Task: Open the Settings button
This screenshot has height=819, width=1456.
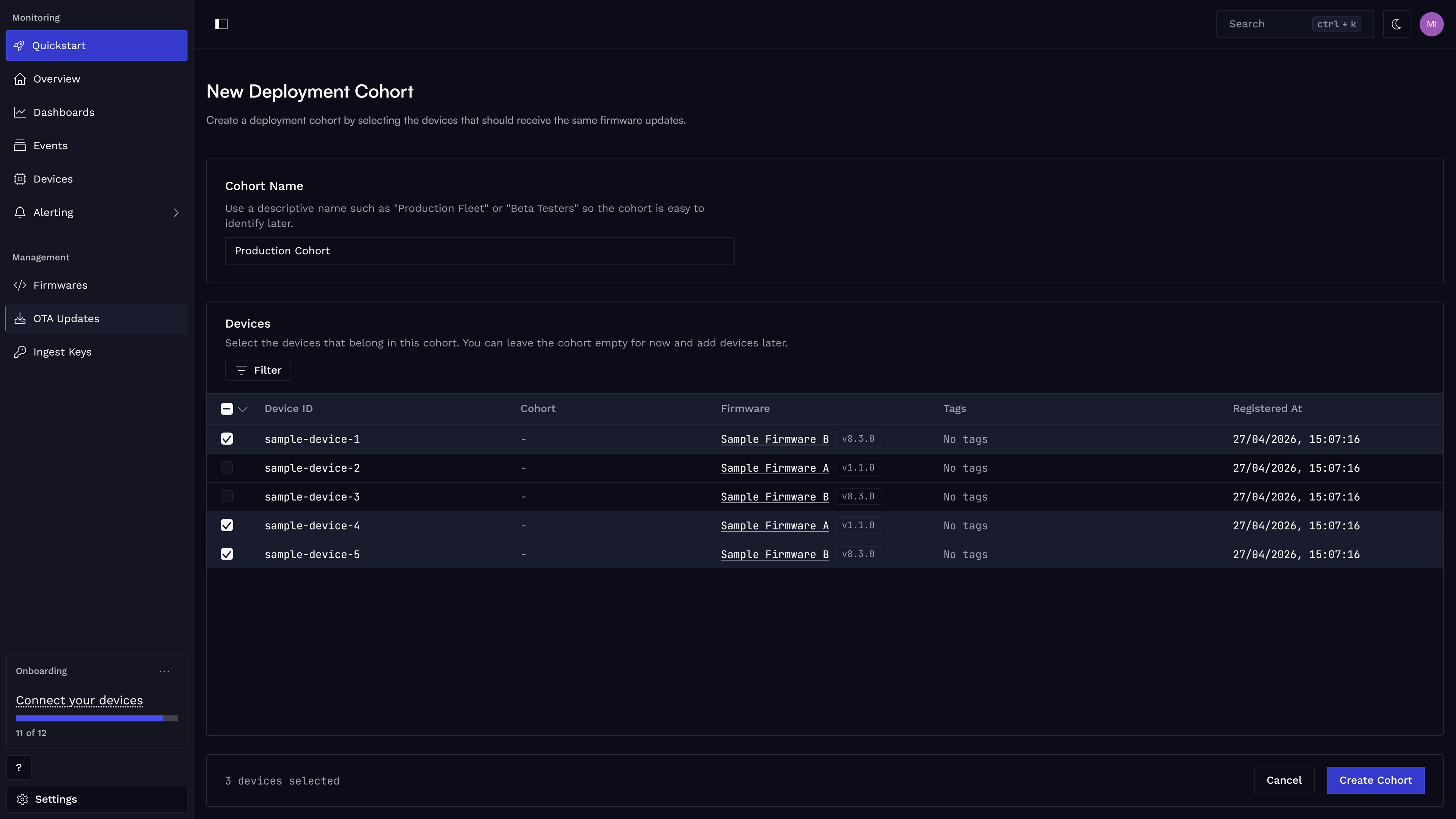Action: (x=97, y=799)
